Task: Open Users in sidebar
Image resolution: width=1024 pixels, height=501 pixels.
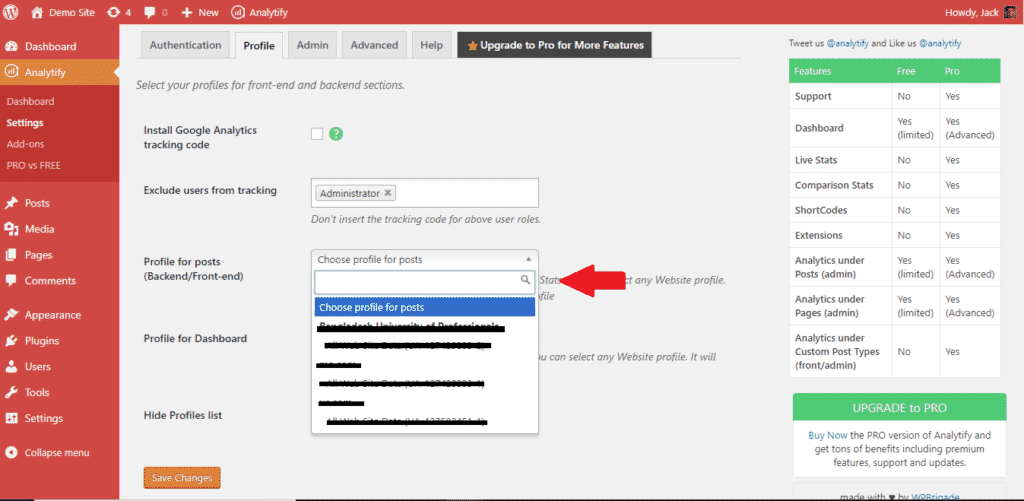Action: [38, 366]
